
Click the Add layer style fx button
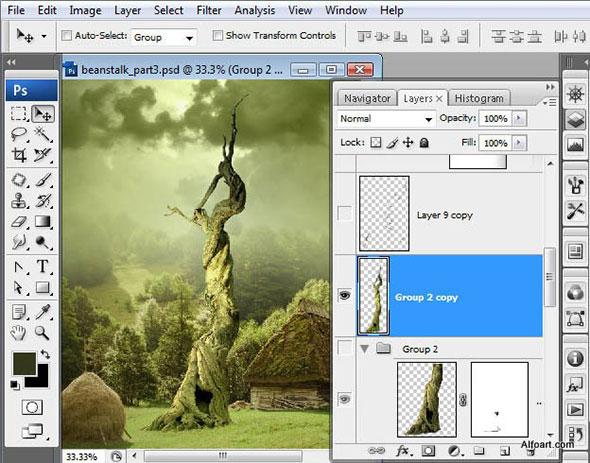coord(404,451)
